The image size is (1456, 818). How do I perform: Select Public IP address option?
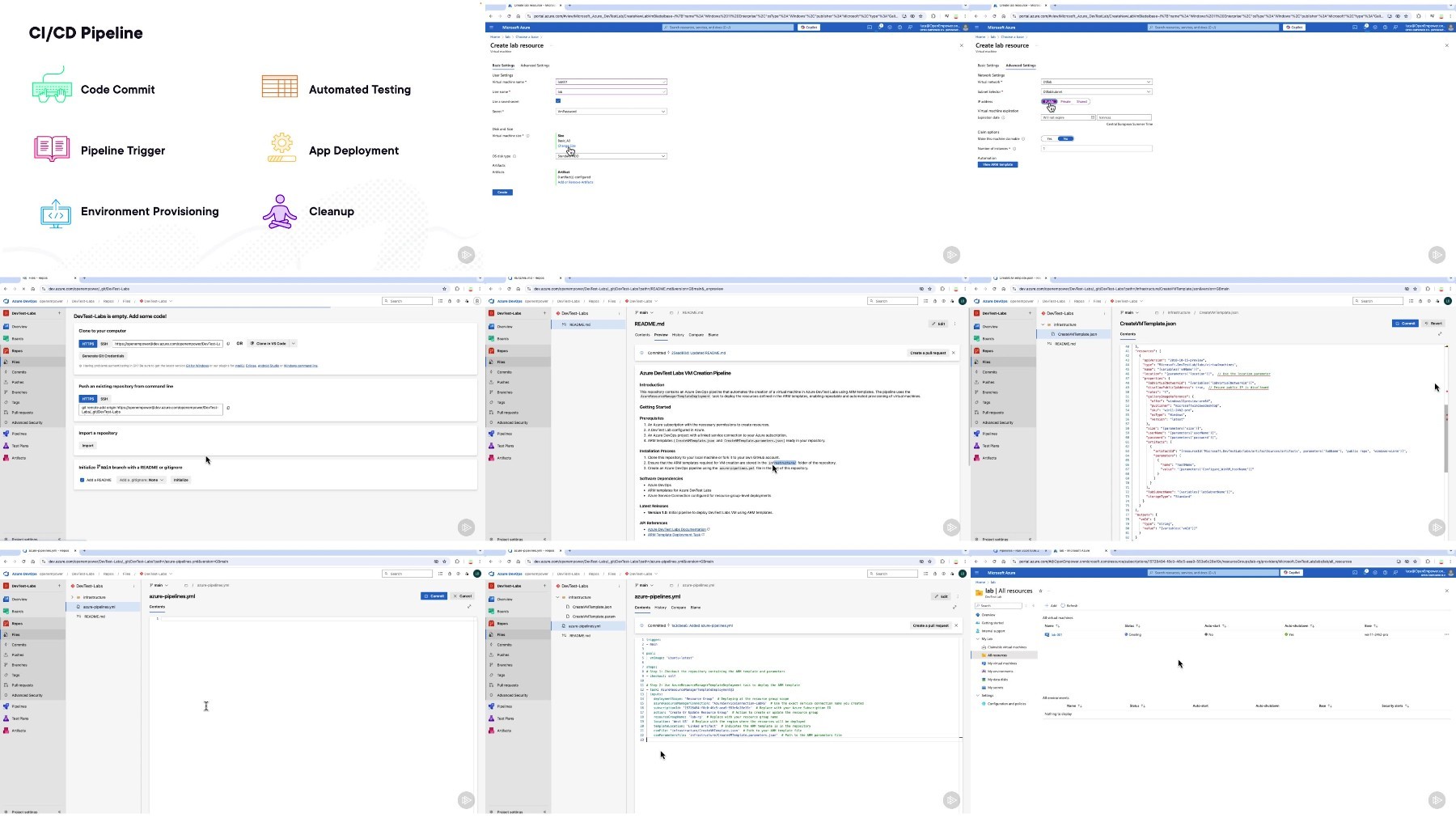(1049, 101)
